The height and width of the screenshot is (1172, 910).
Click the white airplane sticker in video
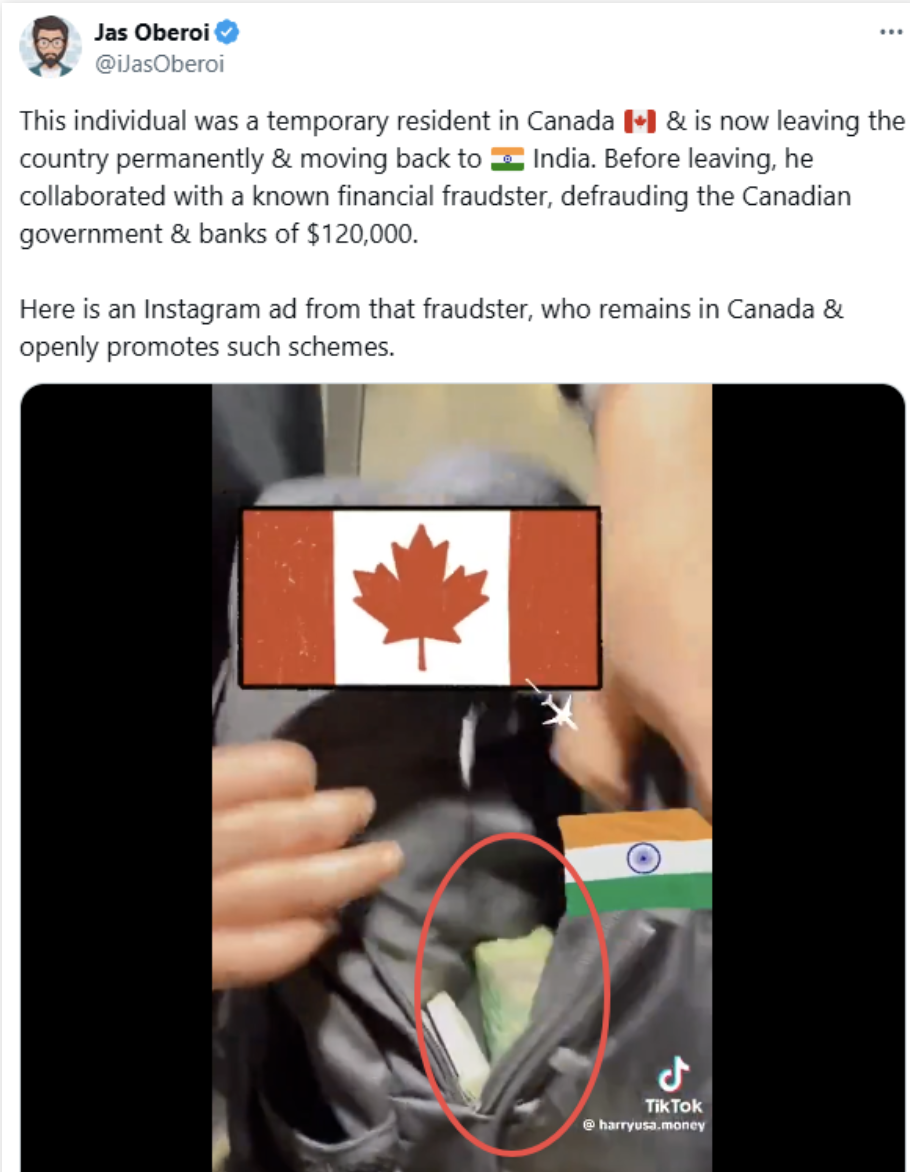(554, 704)
